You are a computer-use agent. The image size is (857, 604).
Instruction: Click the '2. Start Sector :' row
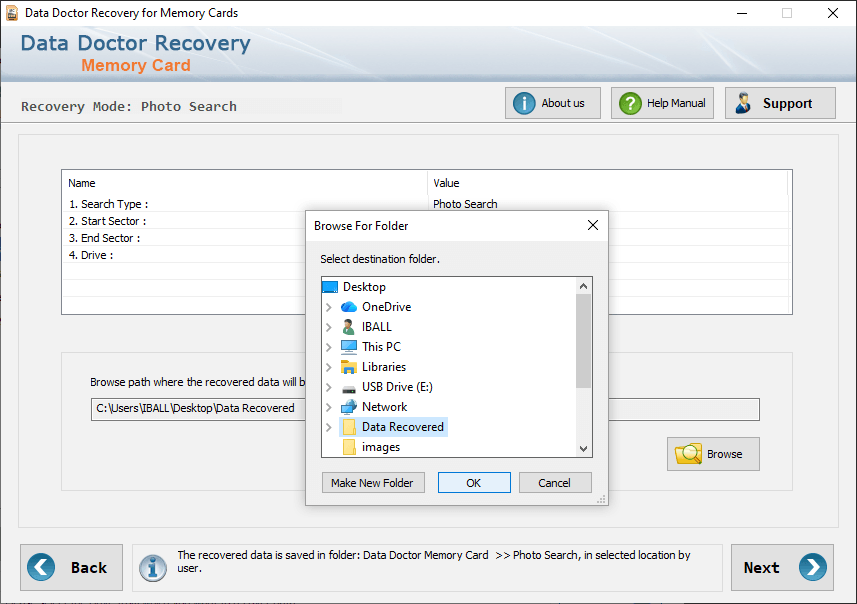pyautogui.click(x=107, y=221)
